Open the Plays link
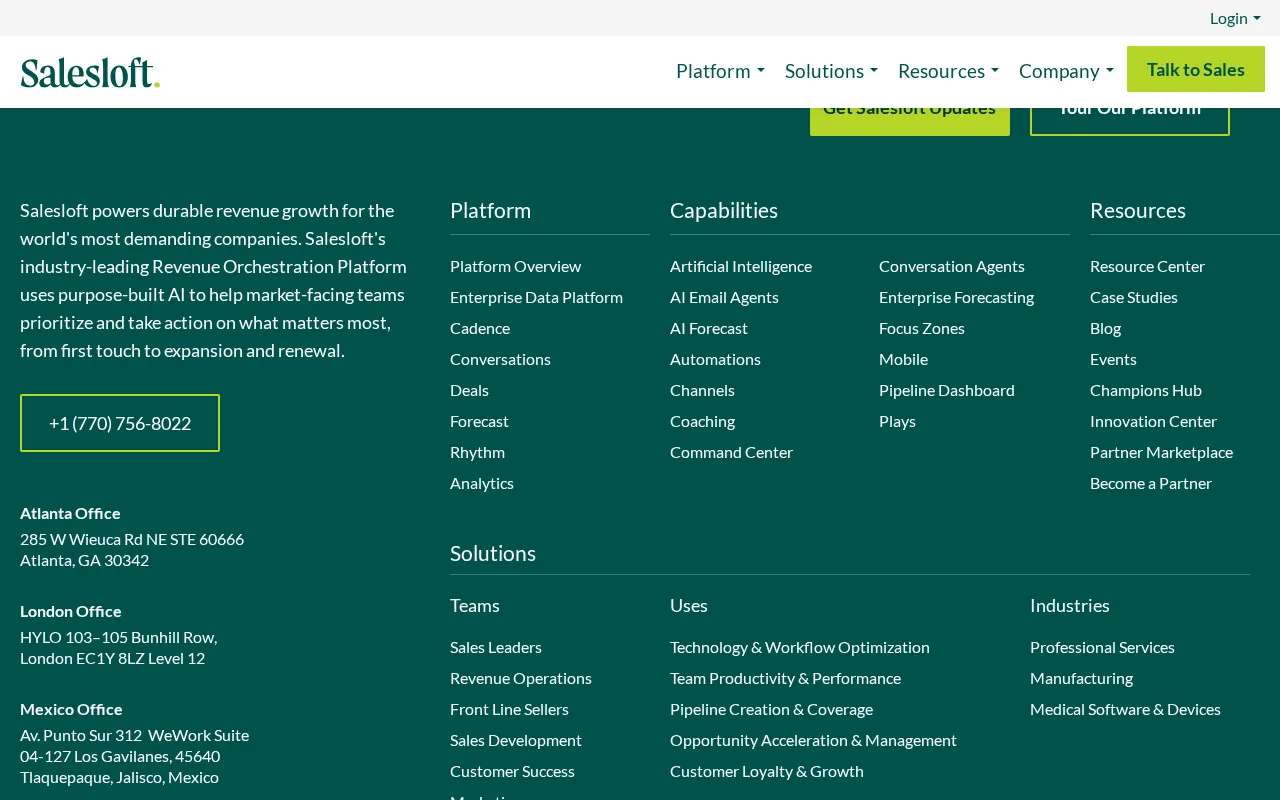This screenshot has height=800, width=1280. coord(897,421)
